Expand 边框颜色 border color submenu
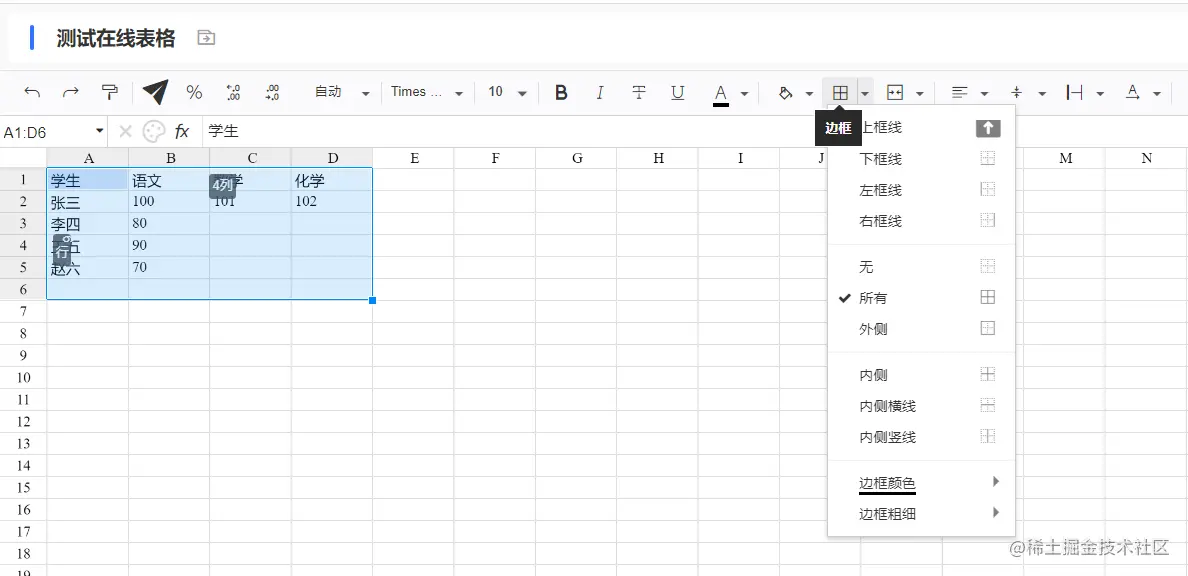The image size is (1188, 576). click(x=921, y=483)
